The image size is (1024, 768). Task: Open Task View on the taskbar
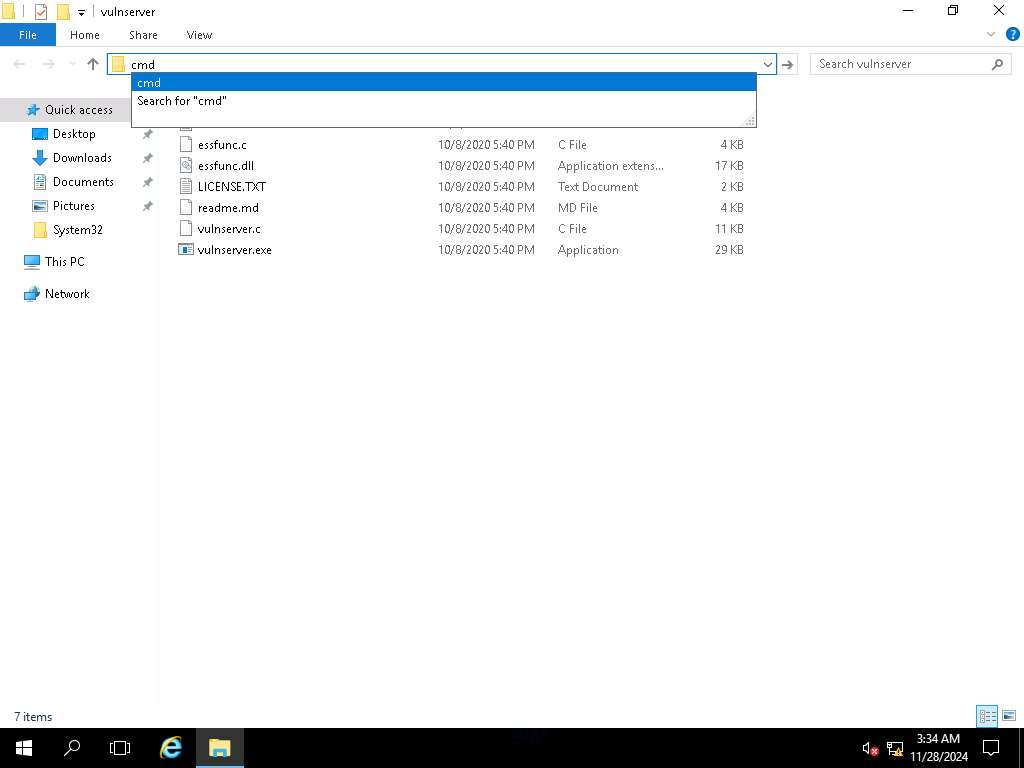[120, 747]
